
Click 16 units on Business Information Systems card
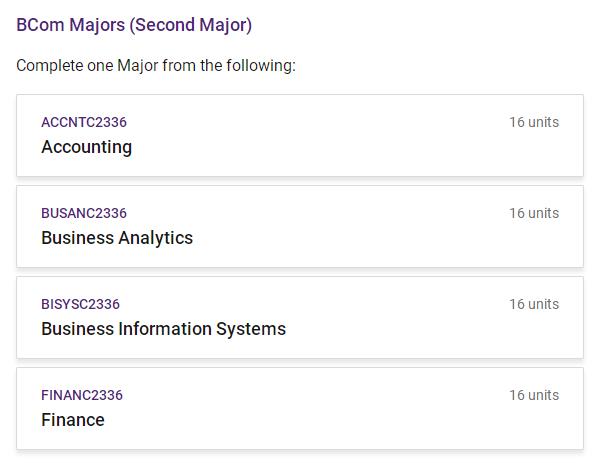[x=534, y=304]
